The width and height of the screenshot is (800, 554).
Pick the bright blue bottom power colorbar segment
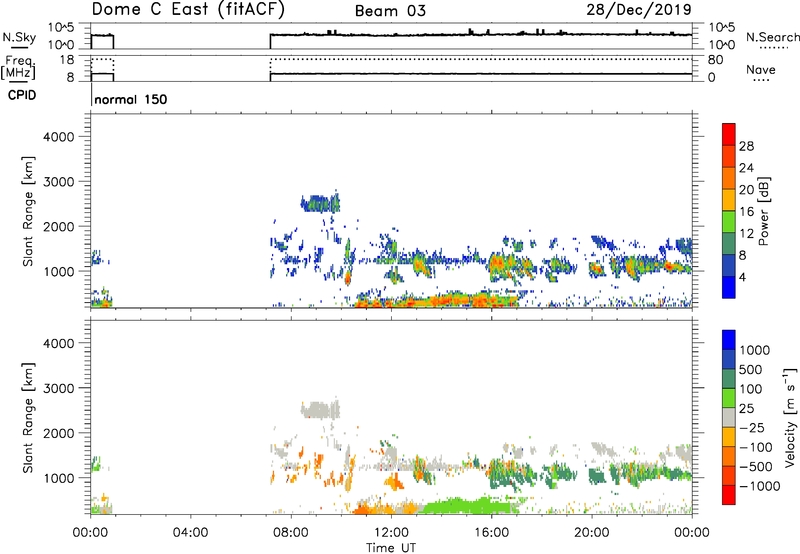click(729, 288)
